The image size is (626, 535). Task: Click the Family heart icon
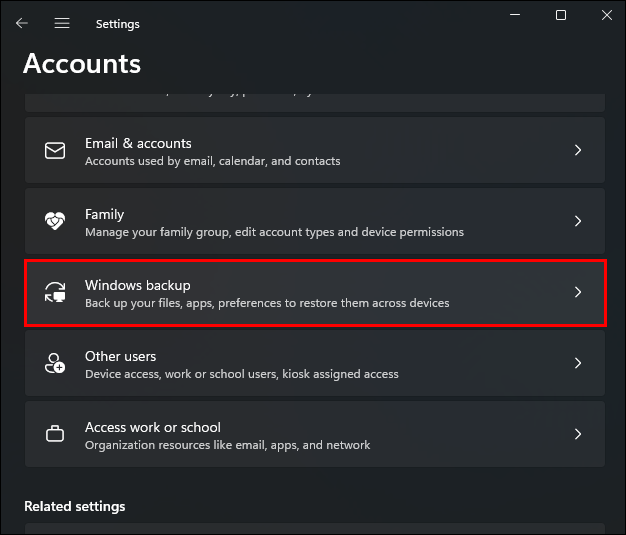coord(55,221)
